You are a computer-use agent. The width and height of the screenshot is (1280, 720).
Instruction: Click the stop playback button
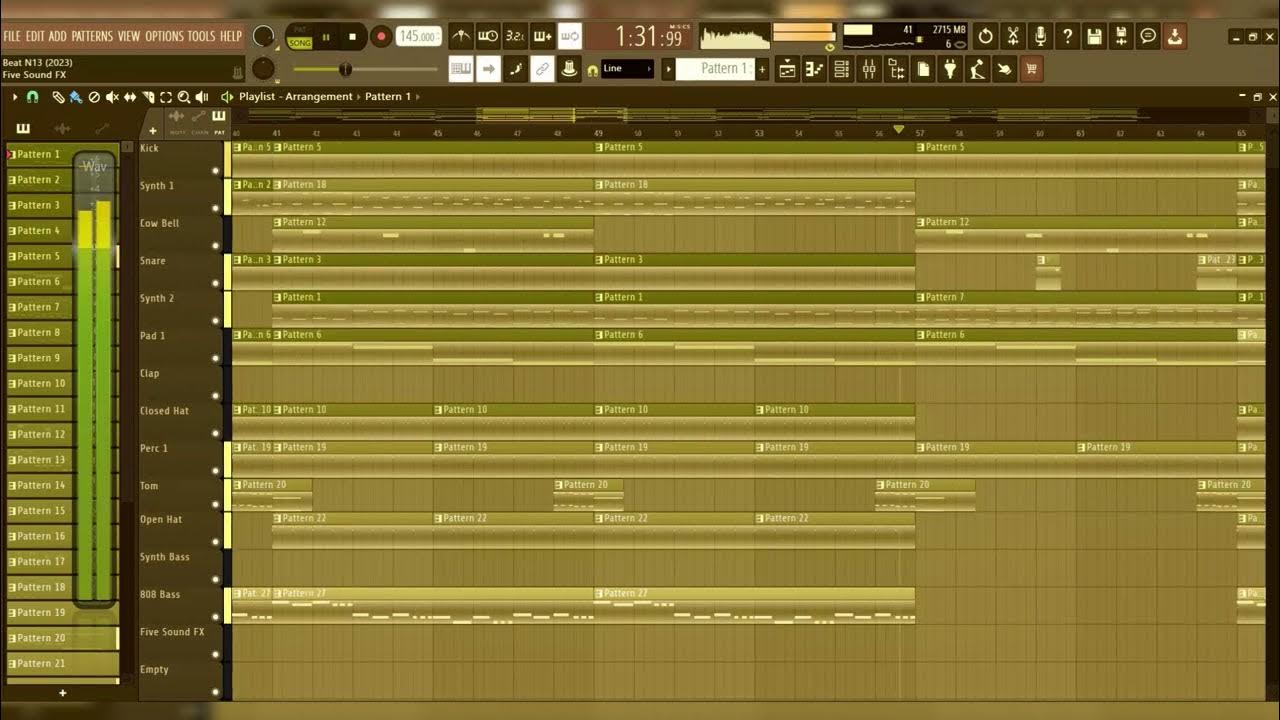point(352,37)
